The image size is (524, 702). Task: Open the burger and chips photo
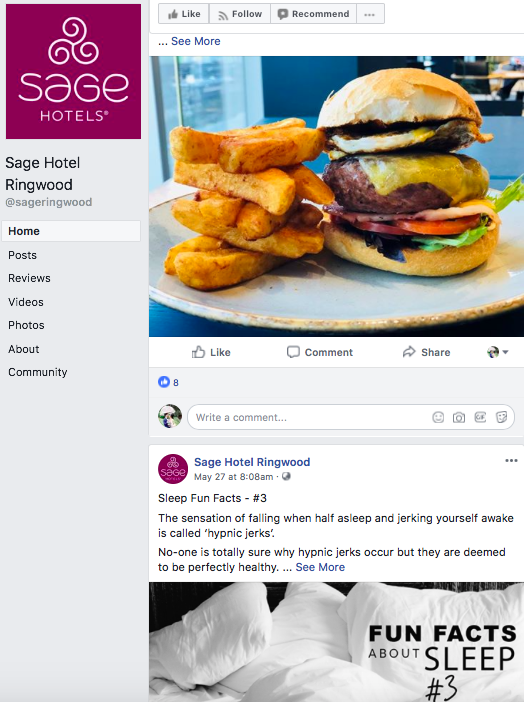coord(336,196)
